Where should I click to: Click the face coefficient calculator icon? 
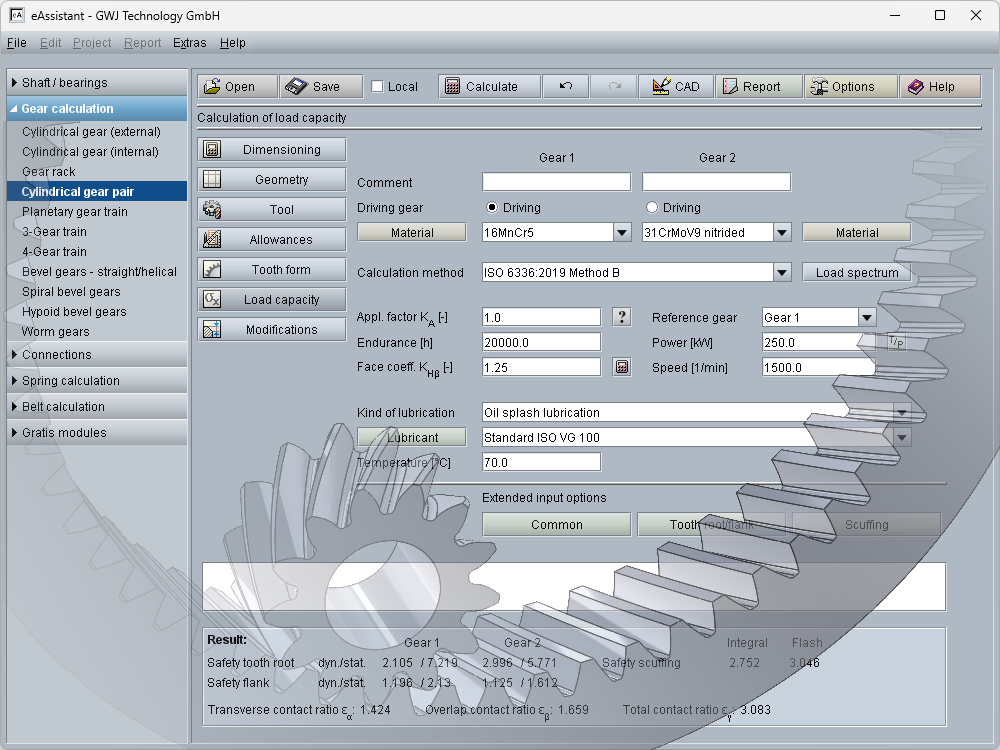622,367
